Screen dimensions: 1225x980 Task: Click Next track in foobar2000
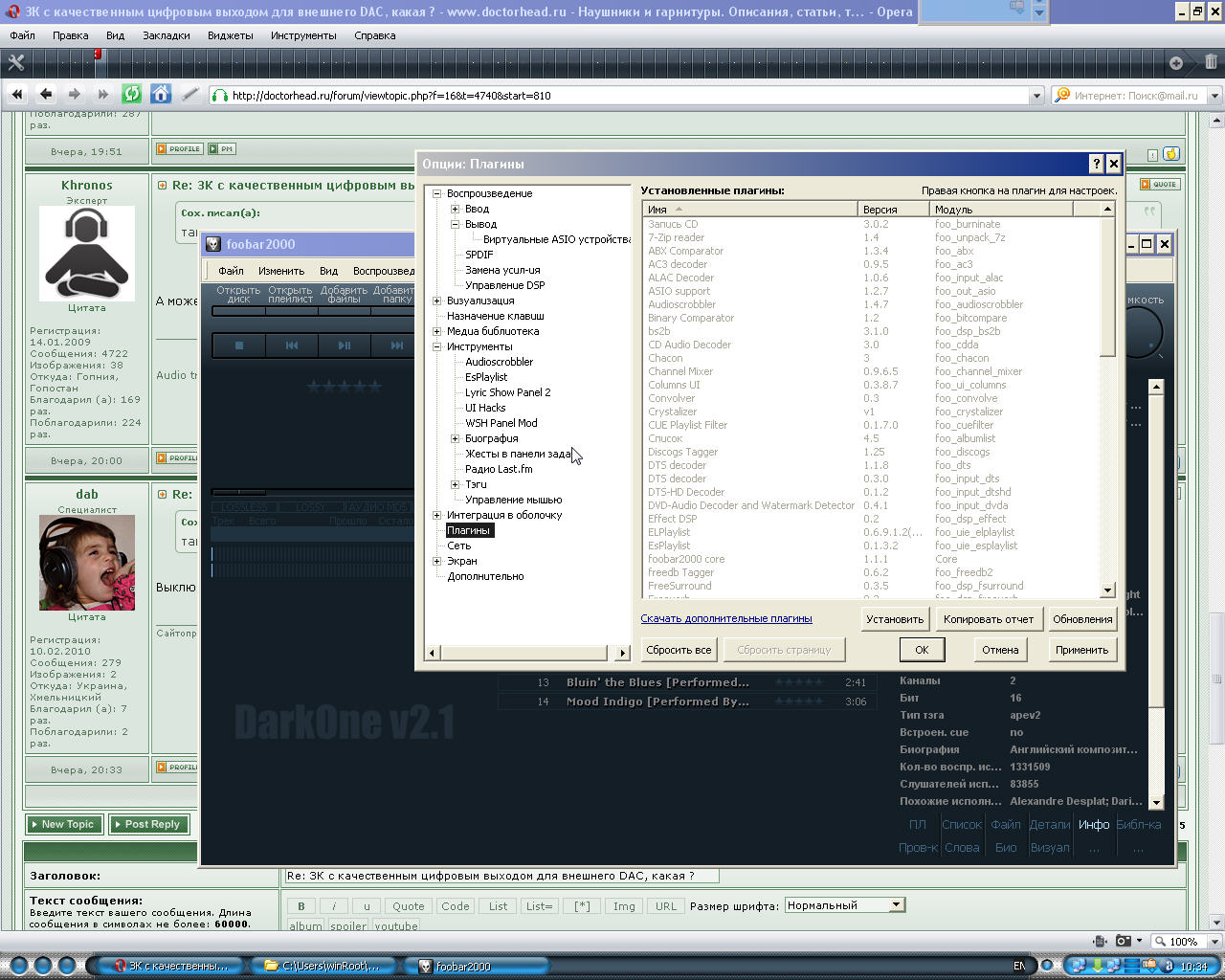(395, 345)
